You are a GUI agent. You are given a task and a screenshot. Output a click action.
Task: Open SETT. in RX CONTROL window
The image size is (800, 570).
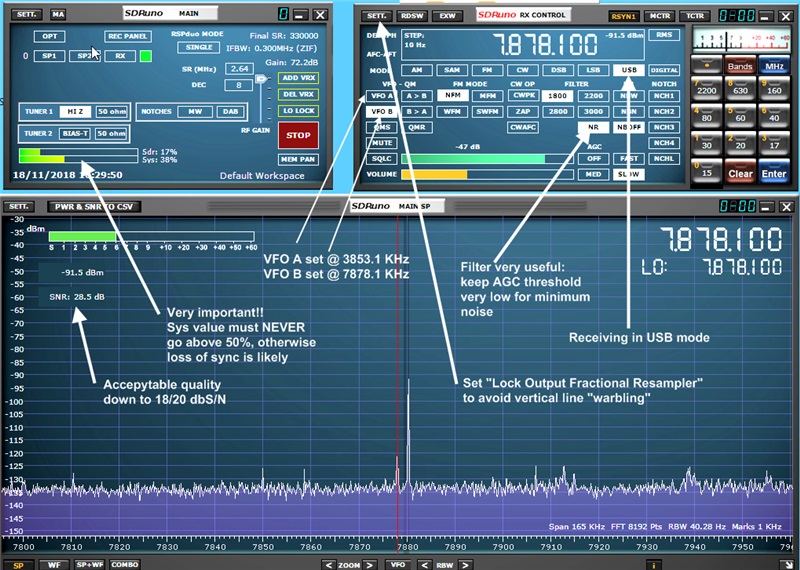click(377, 16)
